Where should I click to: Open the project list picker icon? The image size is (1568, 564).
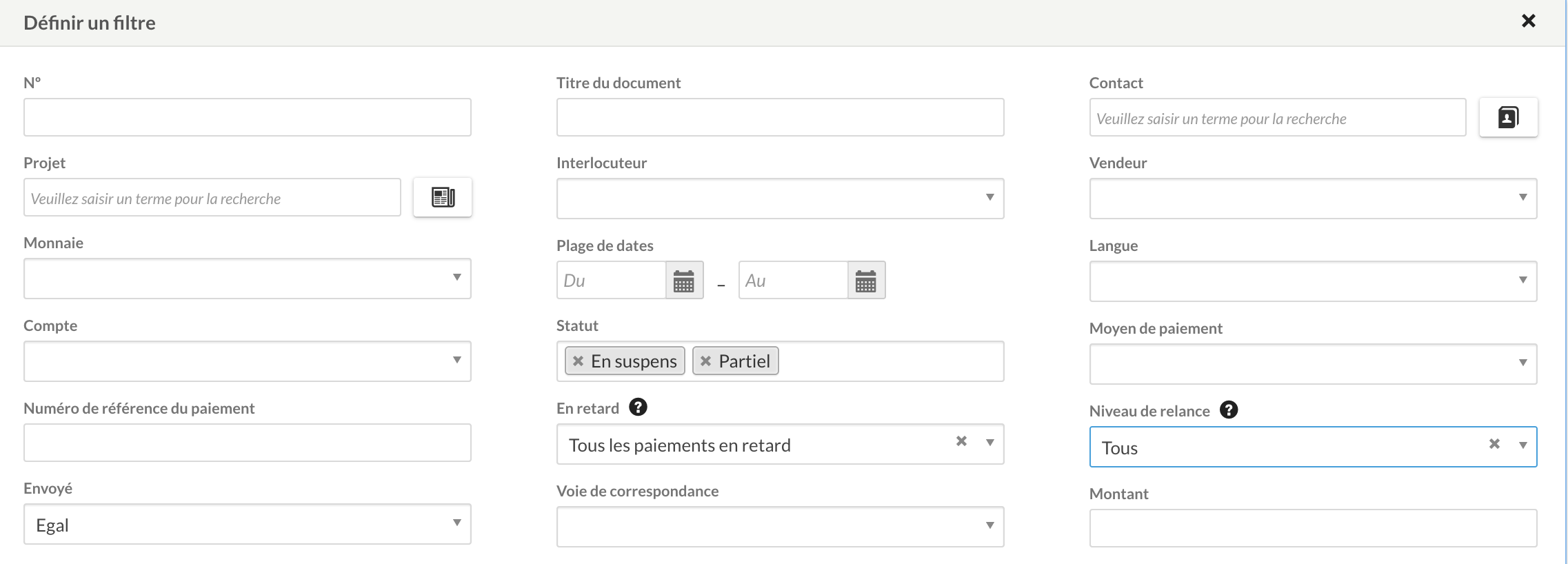click(443, 197)
